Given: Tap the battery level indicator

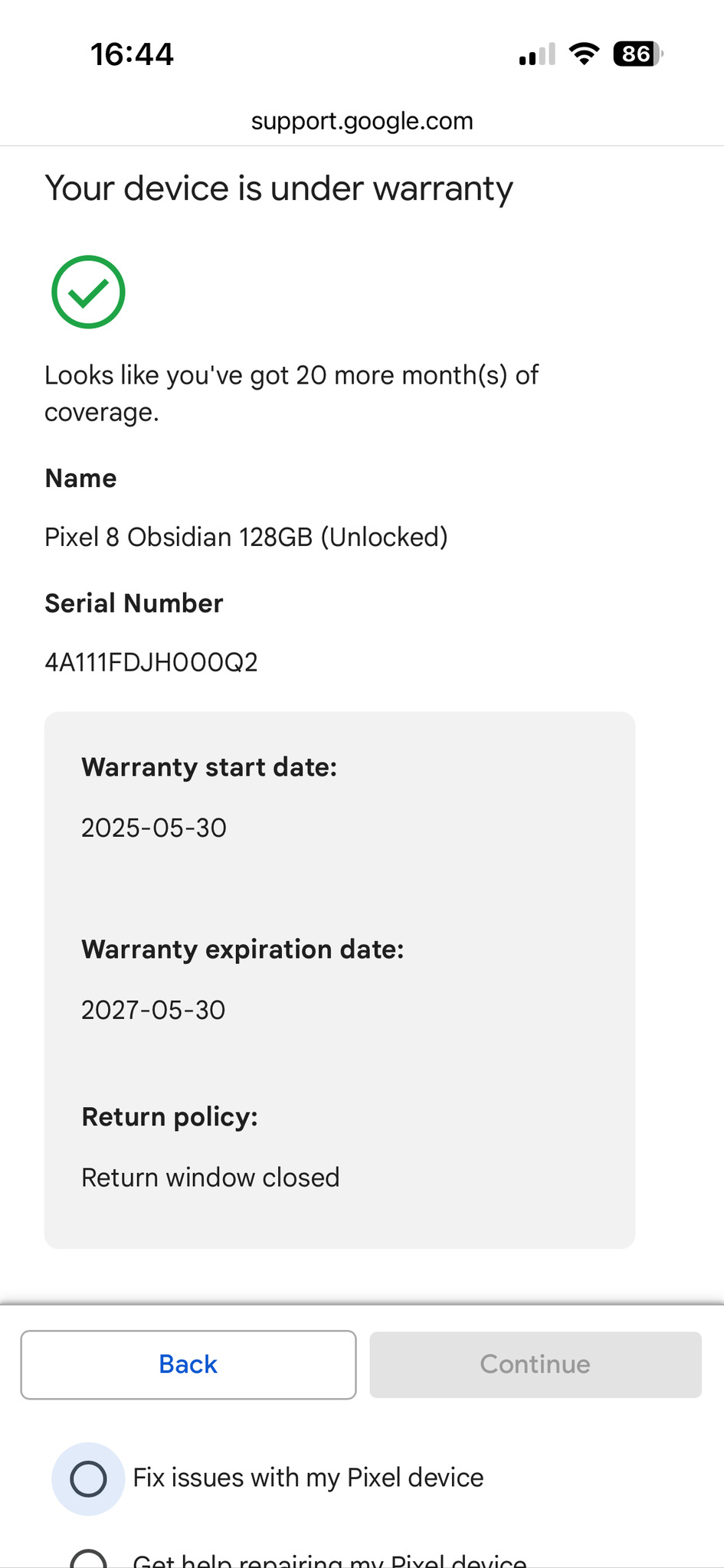Looking at the screenshot, I should (x=637, y=54).
